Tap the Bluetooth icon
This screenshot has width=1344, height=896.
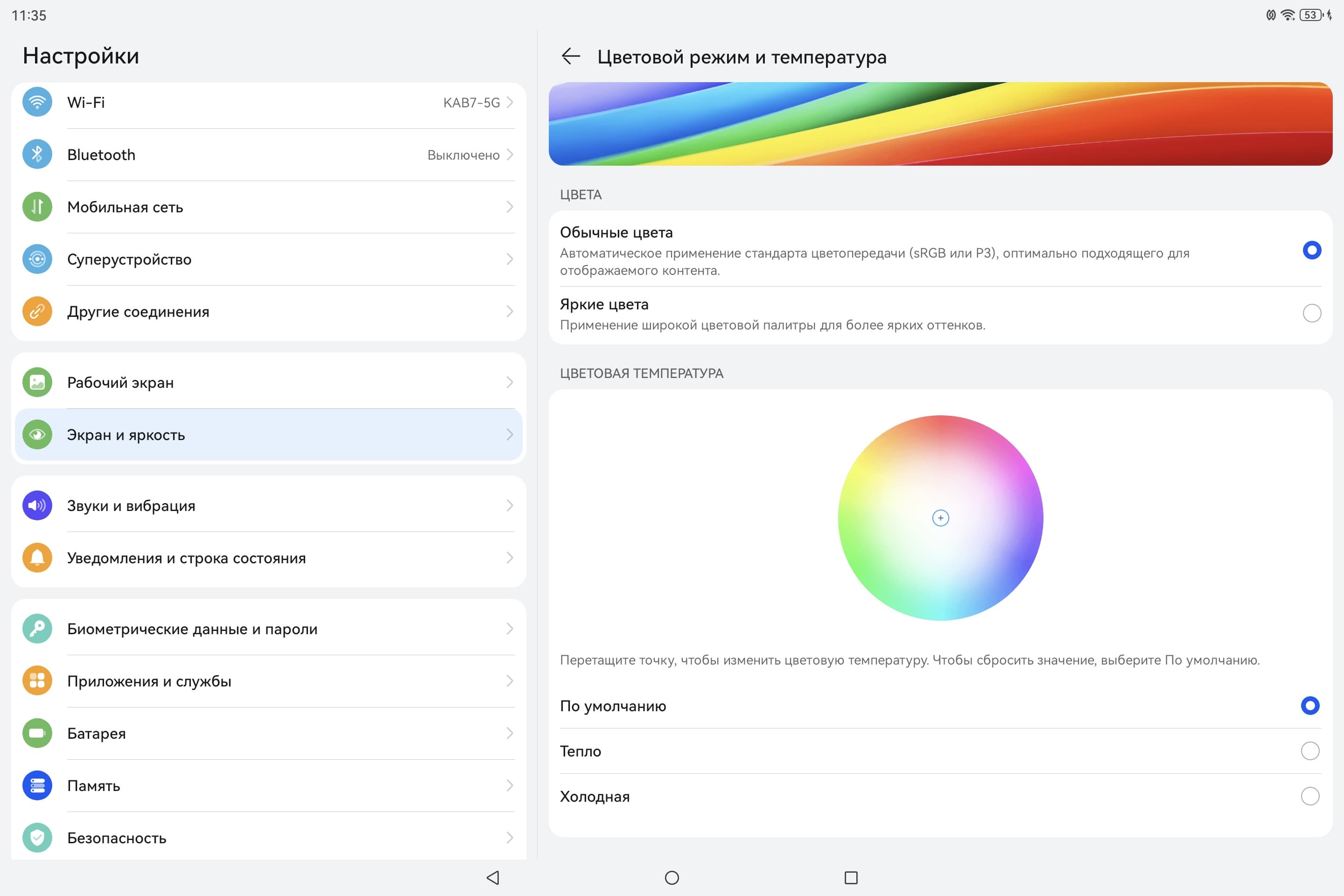pos(37,154)
